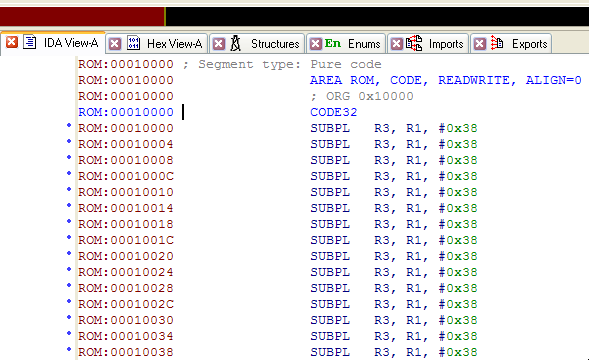Click the Structures tab icon

point(236,43)
